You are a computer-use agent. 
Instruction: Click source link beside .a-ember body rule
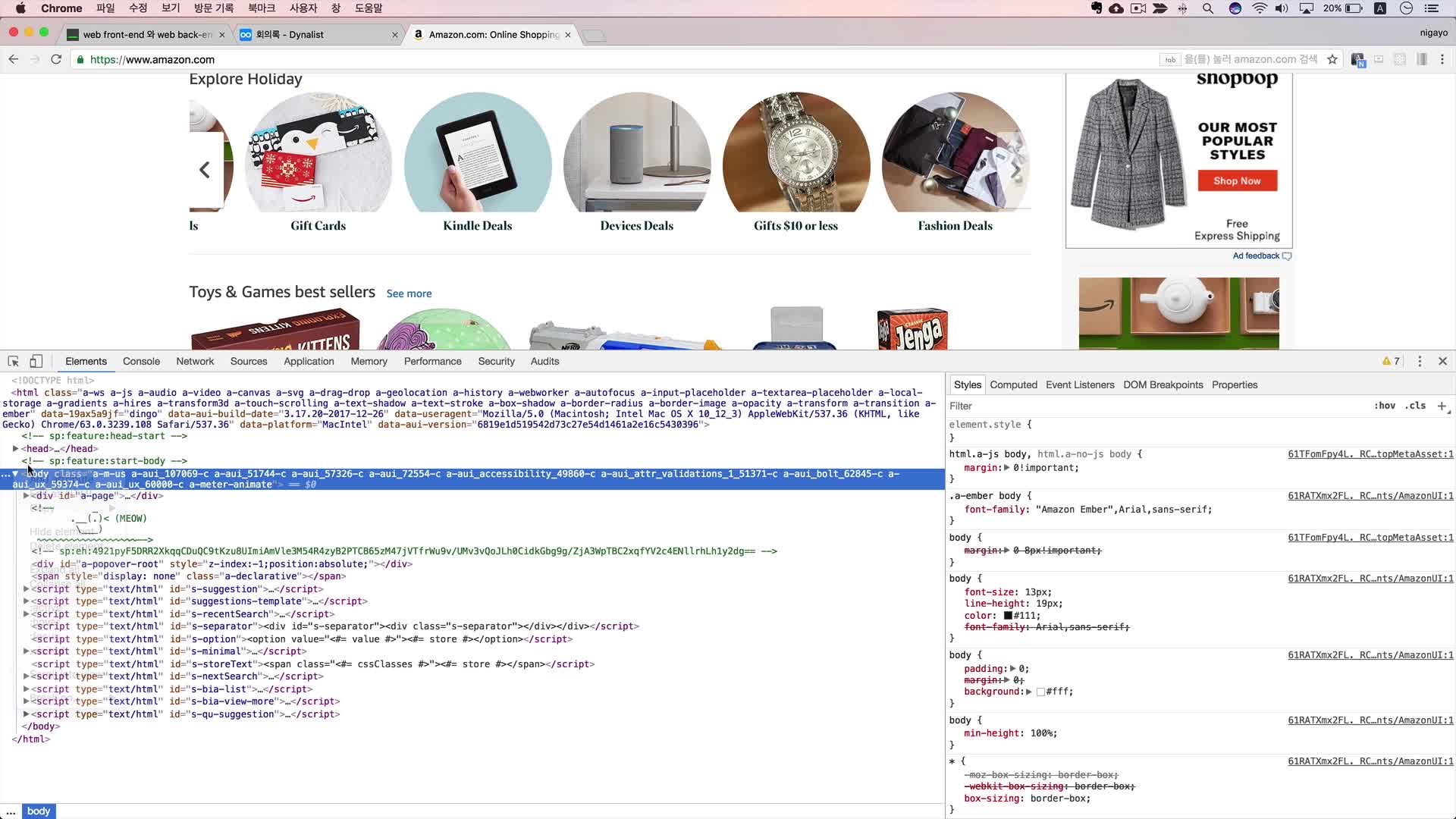click(1370, 496)
